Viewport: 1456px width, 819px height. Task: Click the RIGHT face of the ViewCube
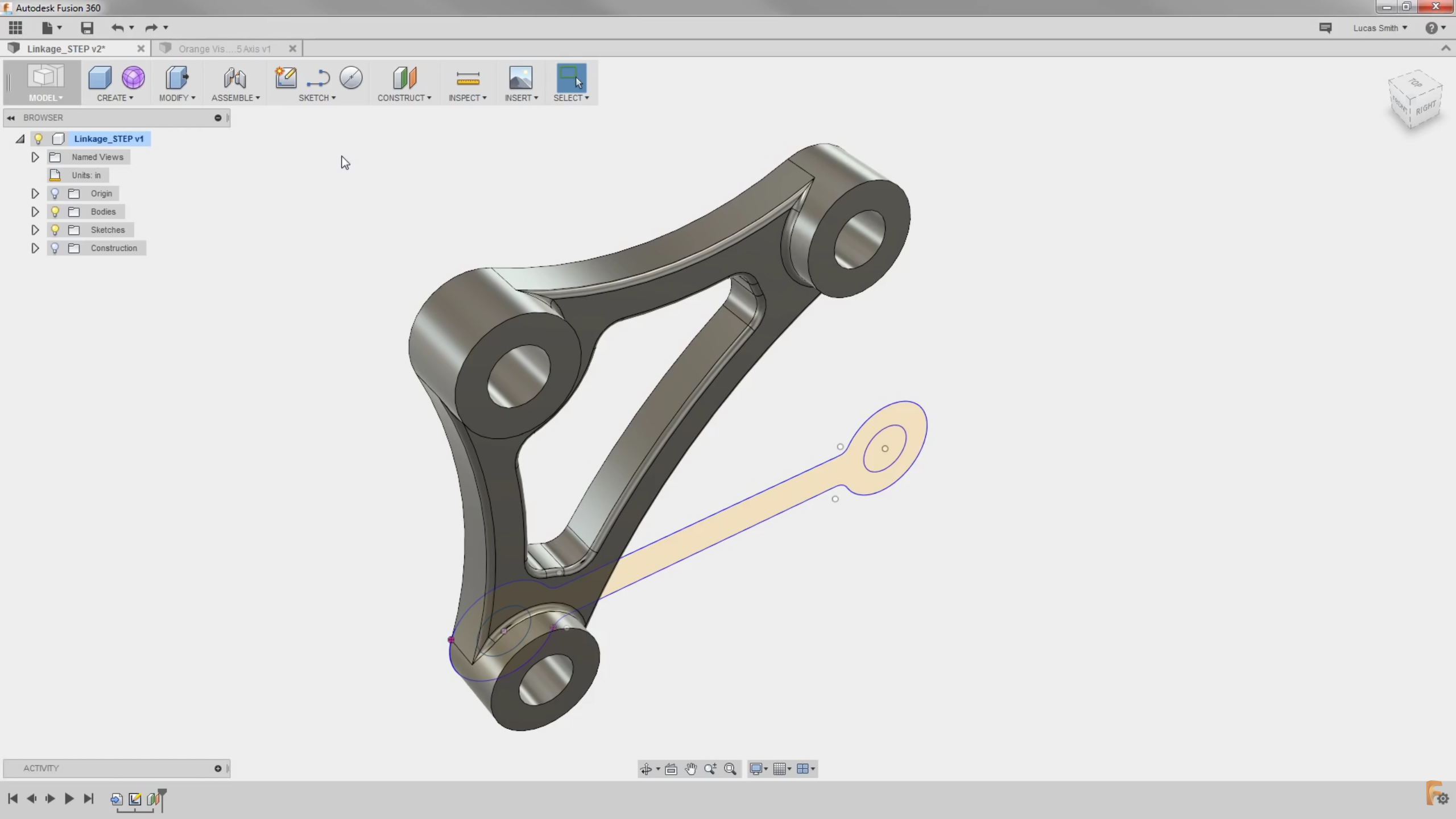tap(1425, 107)
